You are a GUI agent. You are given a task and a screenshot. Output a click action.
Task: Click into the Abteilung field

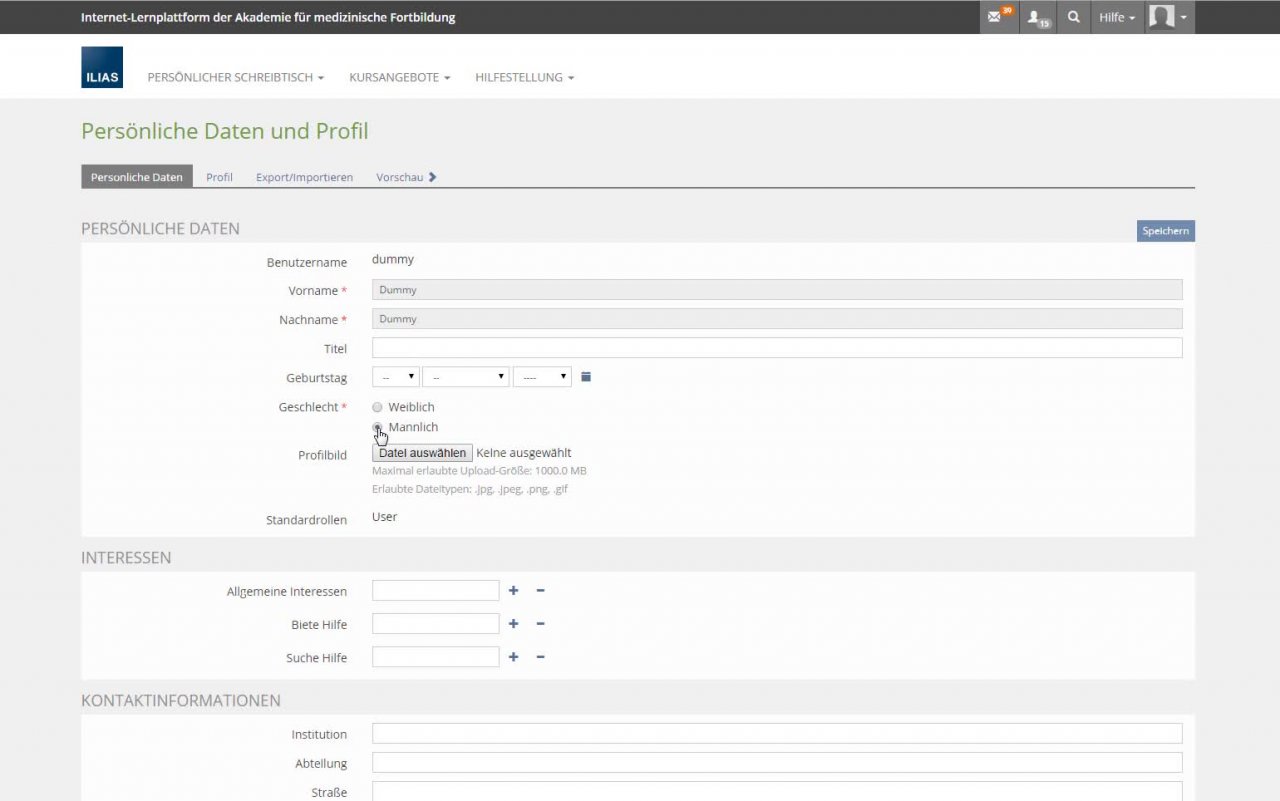pyautogui.click(x=777, y=763)
